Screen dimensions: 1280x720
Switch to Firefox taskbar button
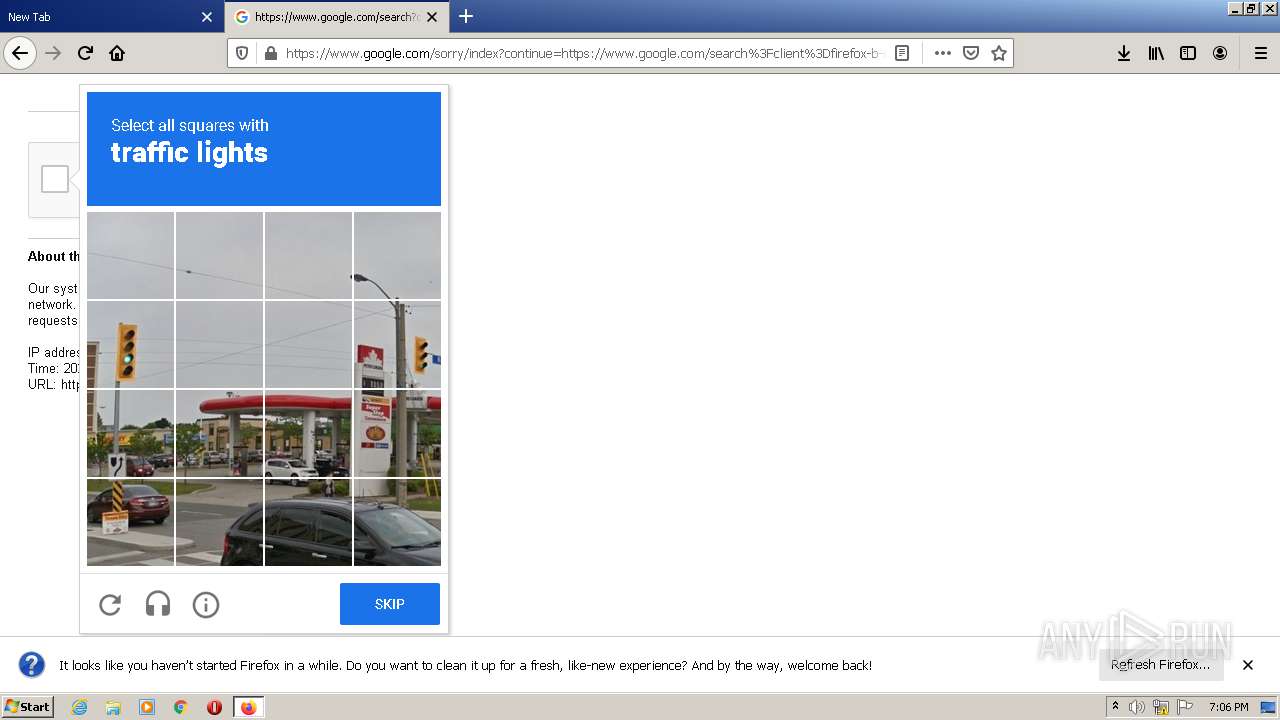(x=248, y=707)
